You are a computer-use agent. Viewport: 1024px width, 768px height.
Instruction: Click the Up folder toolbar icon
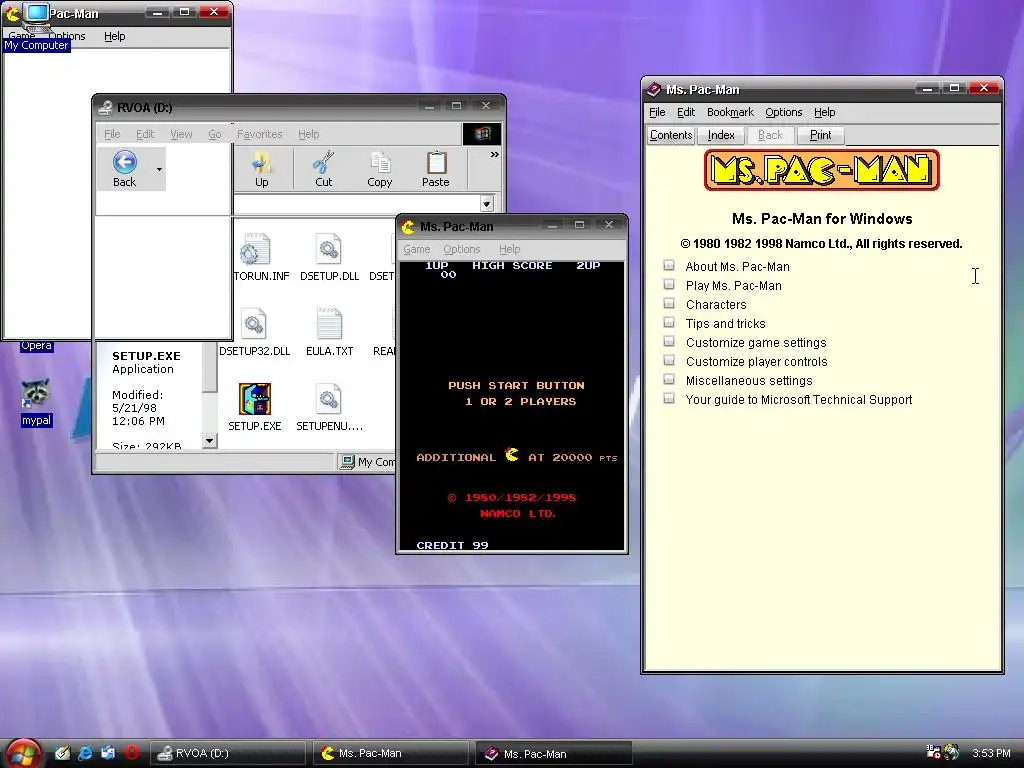point(262,163)
